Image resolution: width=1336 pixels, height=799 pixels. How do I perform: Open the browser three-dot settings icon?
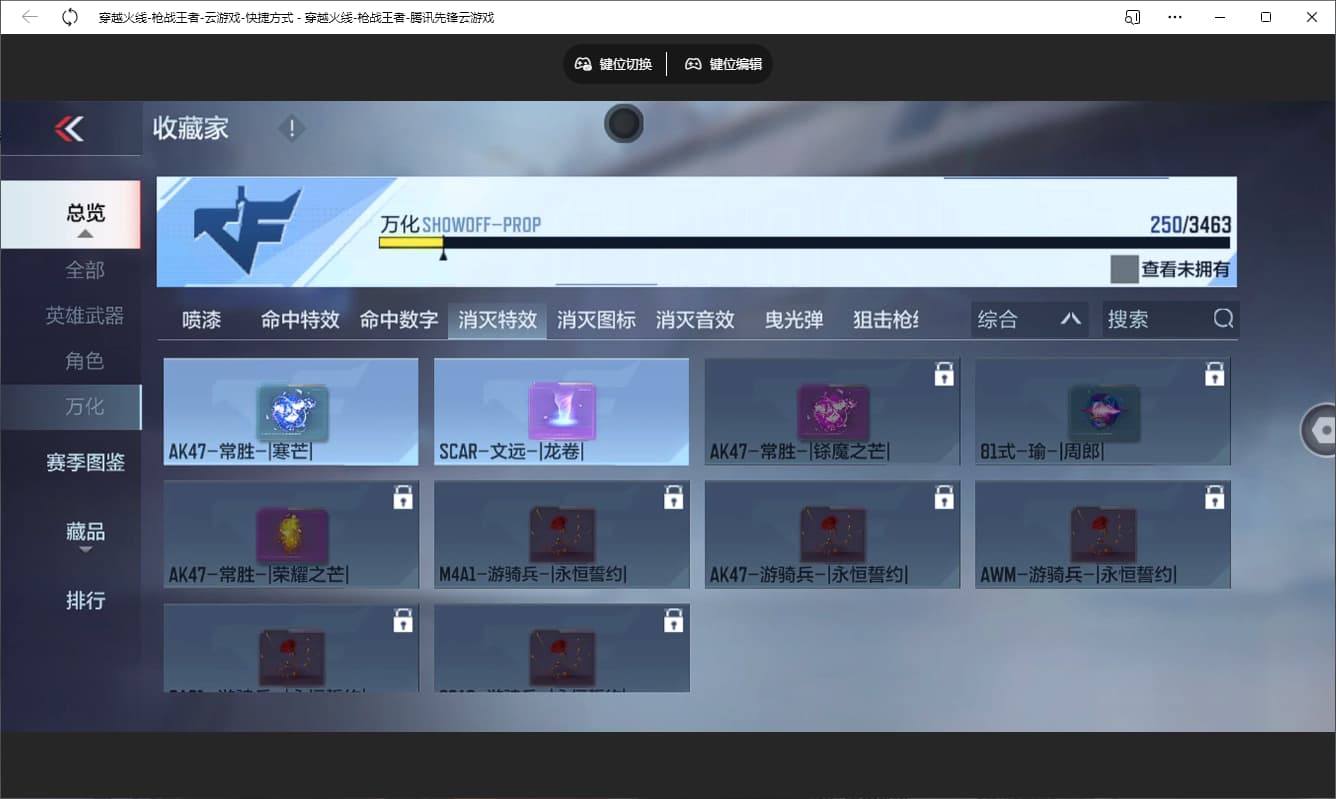(x=1175, y=16)
